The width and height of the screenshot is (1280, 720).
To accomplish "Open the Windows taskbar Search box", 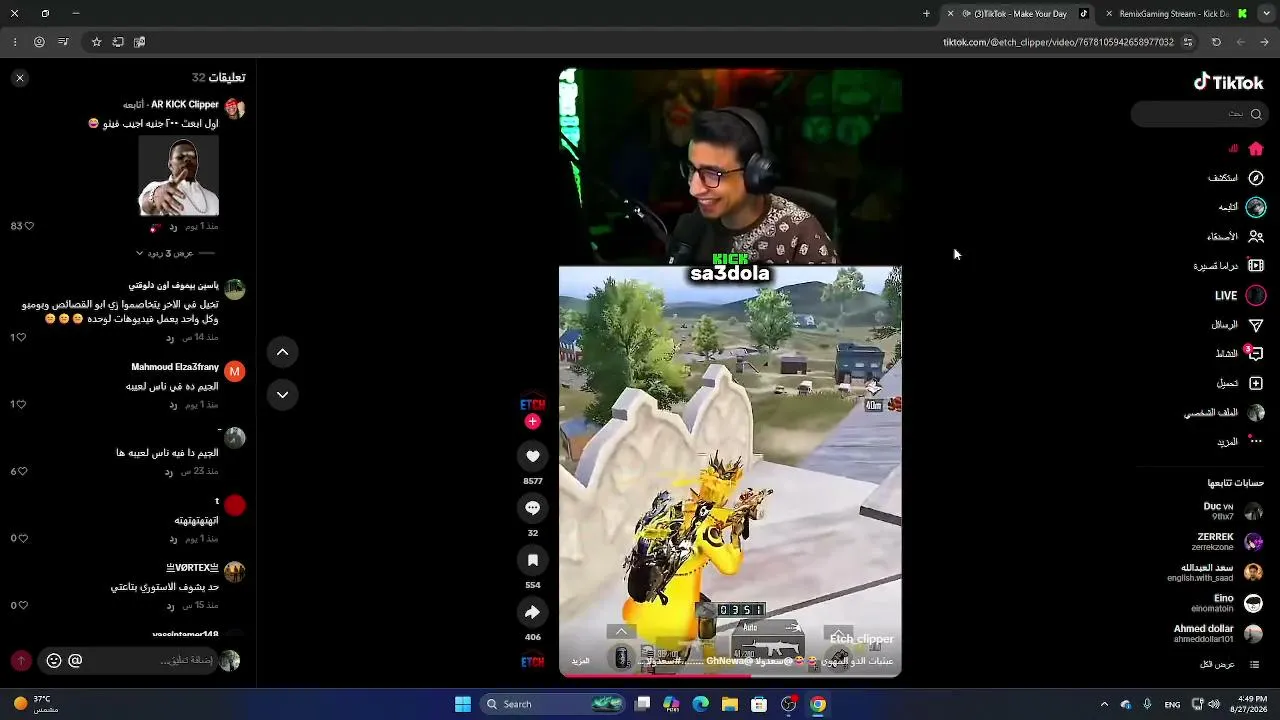I will [553, 704].
